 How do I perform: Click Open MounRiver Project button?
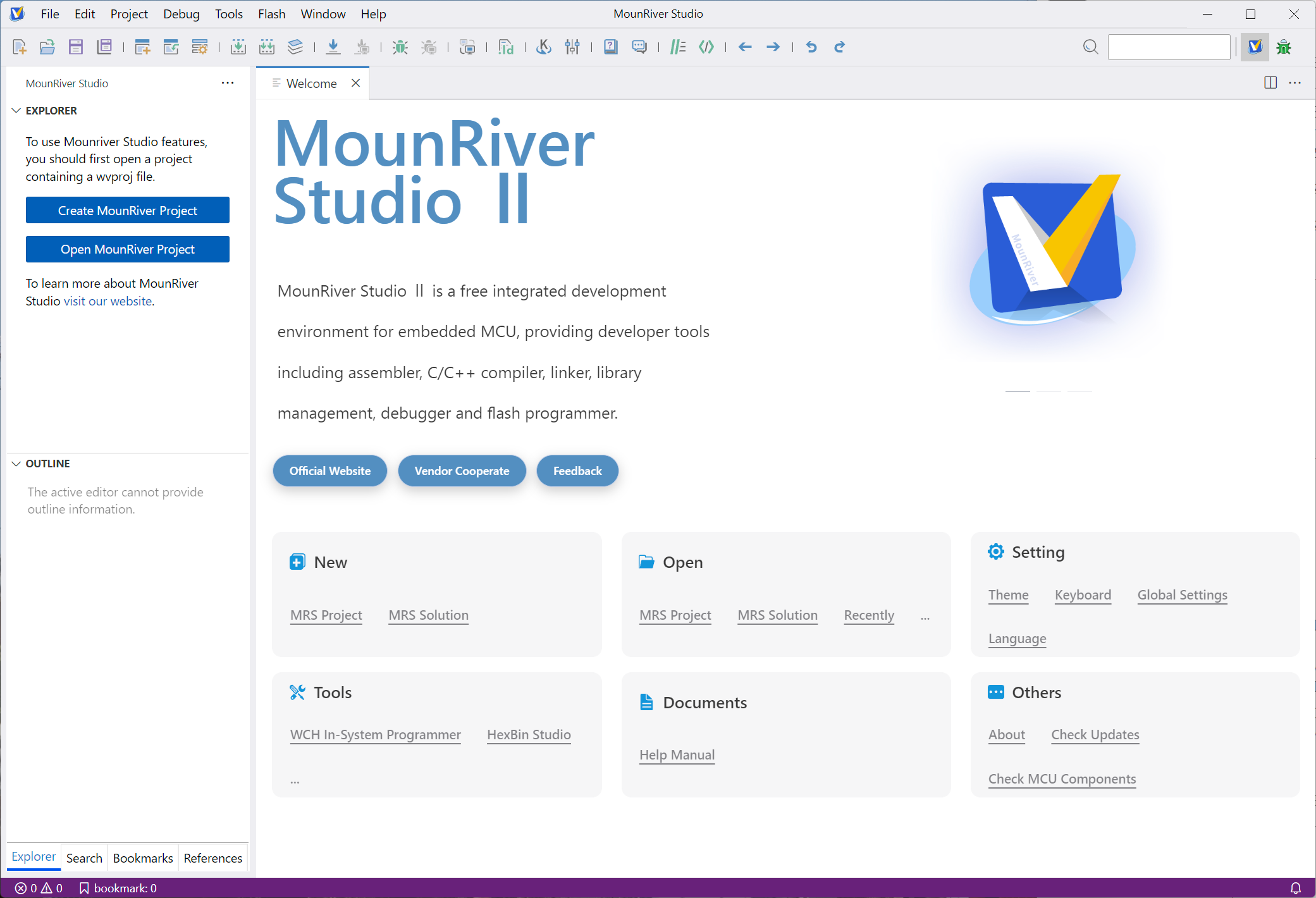[128, 249]
